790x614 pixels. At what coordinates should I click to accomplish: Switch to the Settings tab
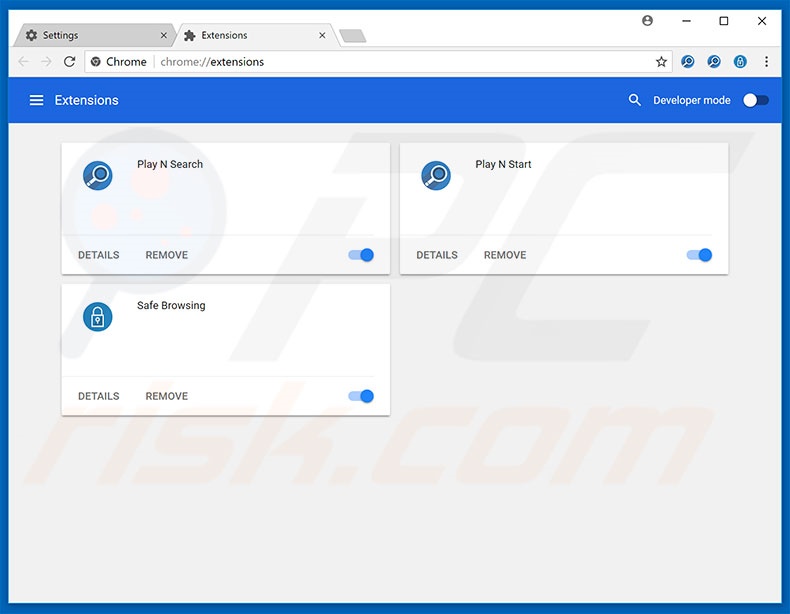pyautogui.click(x=93, y=35)
